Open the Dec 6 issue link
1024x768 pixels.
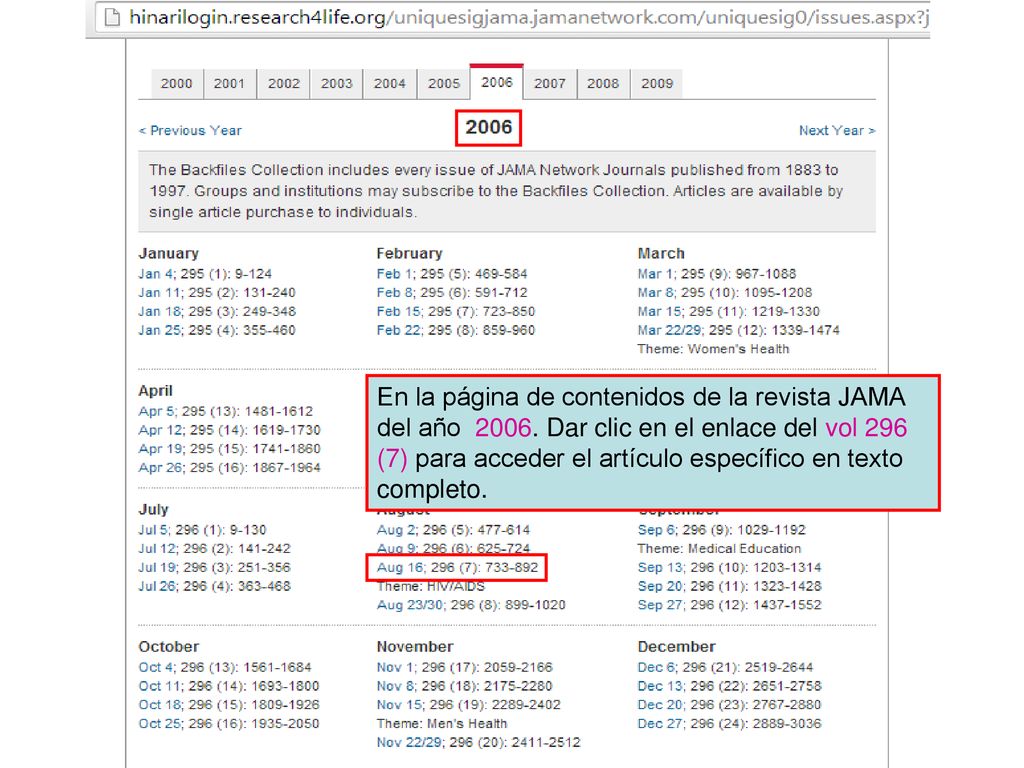(x=657, y=668)
